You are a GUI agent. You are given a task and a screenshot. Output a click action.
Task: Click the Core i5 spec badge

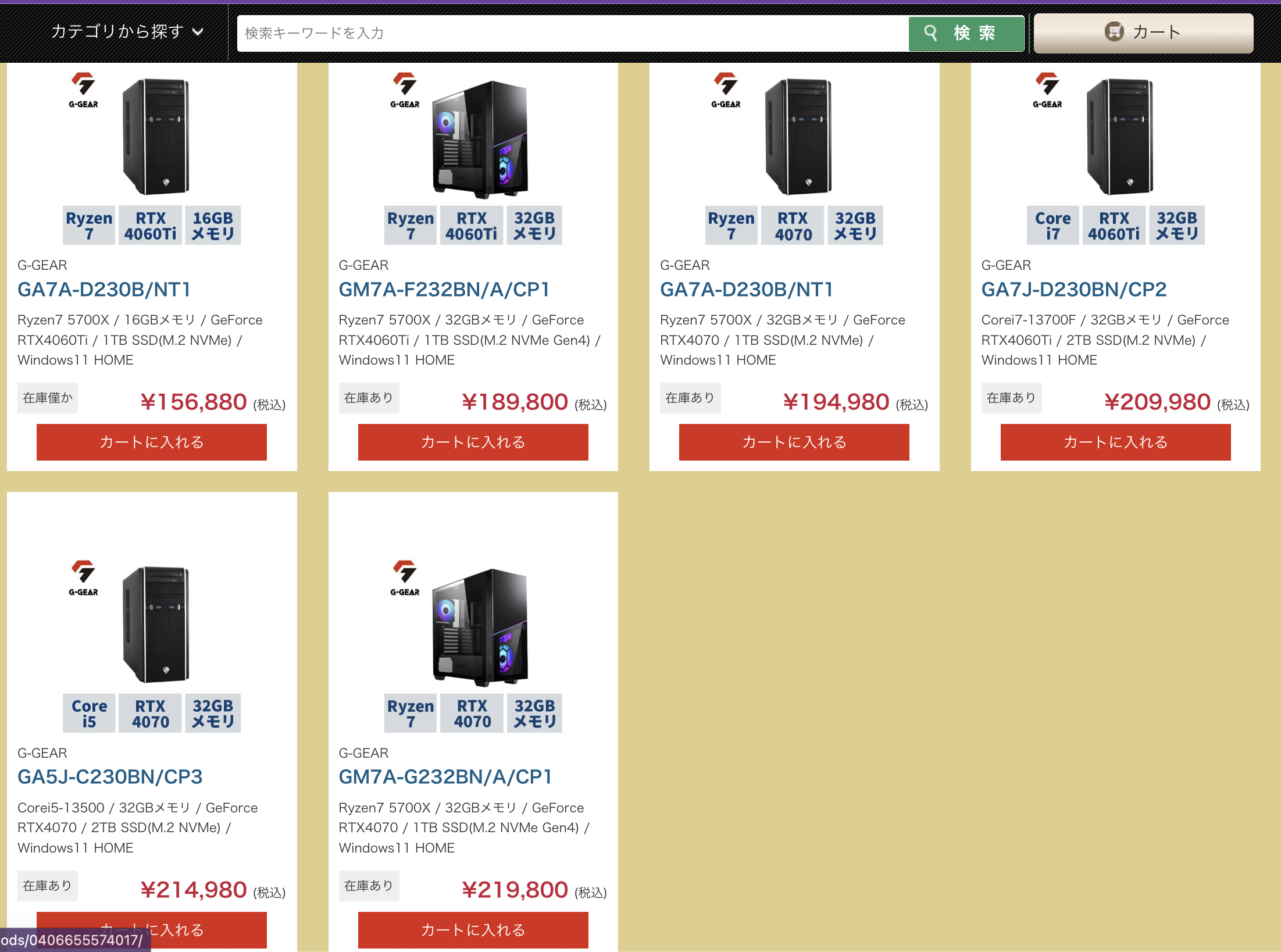[89, 714]
